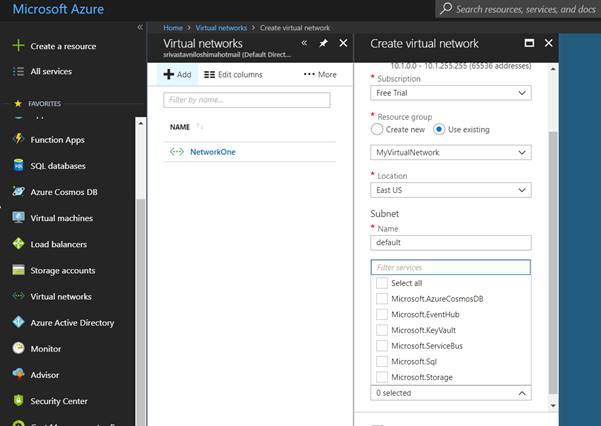Open Azure Active Directory menu item
Viewport: 601px width, 426px height.
(x=72, y=323)
